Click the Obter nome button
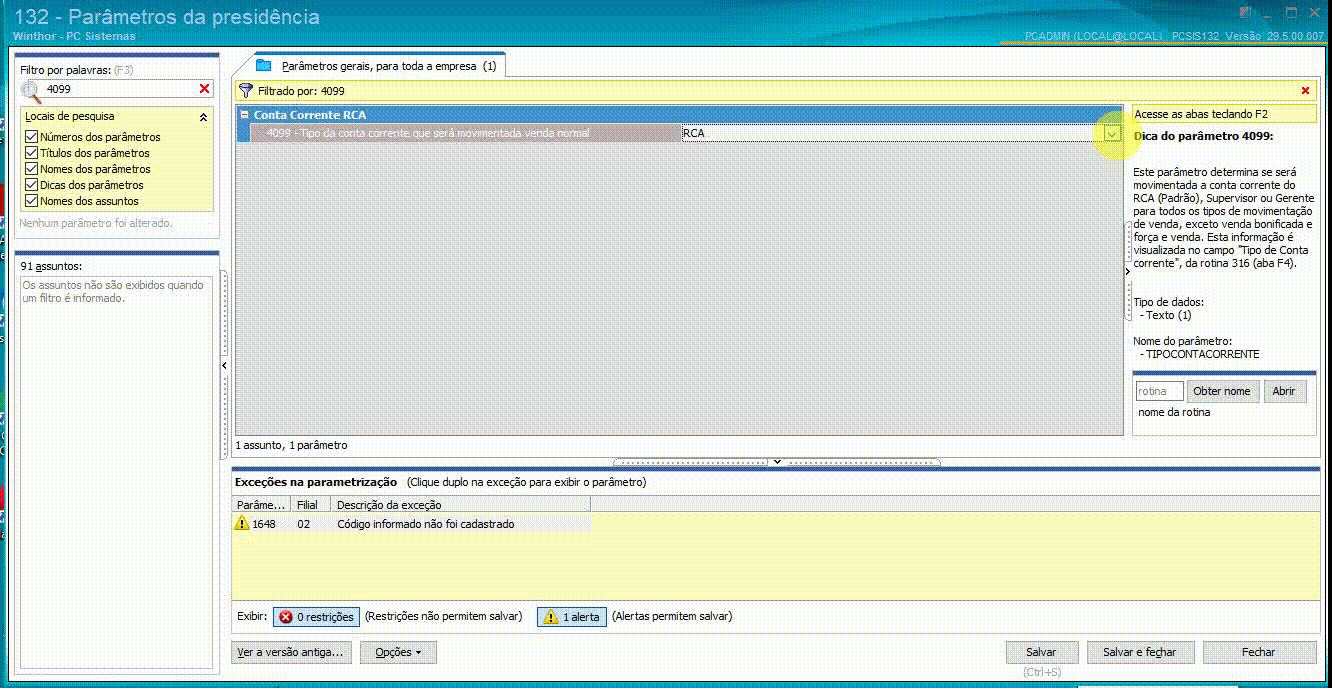Screen dimensions: 1332x688 click(x=1223, y=391)
